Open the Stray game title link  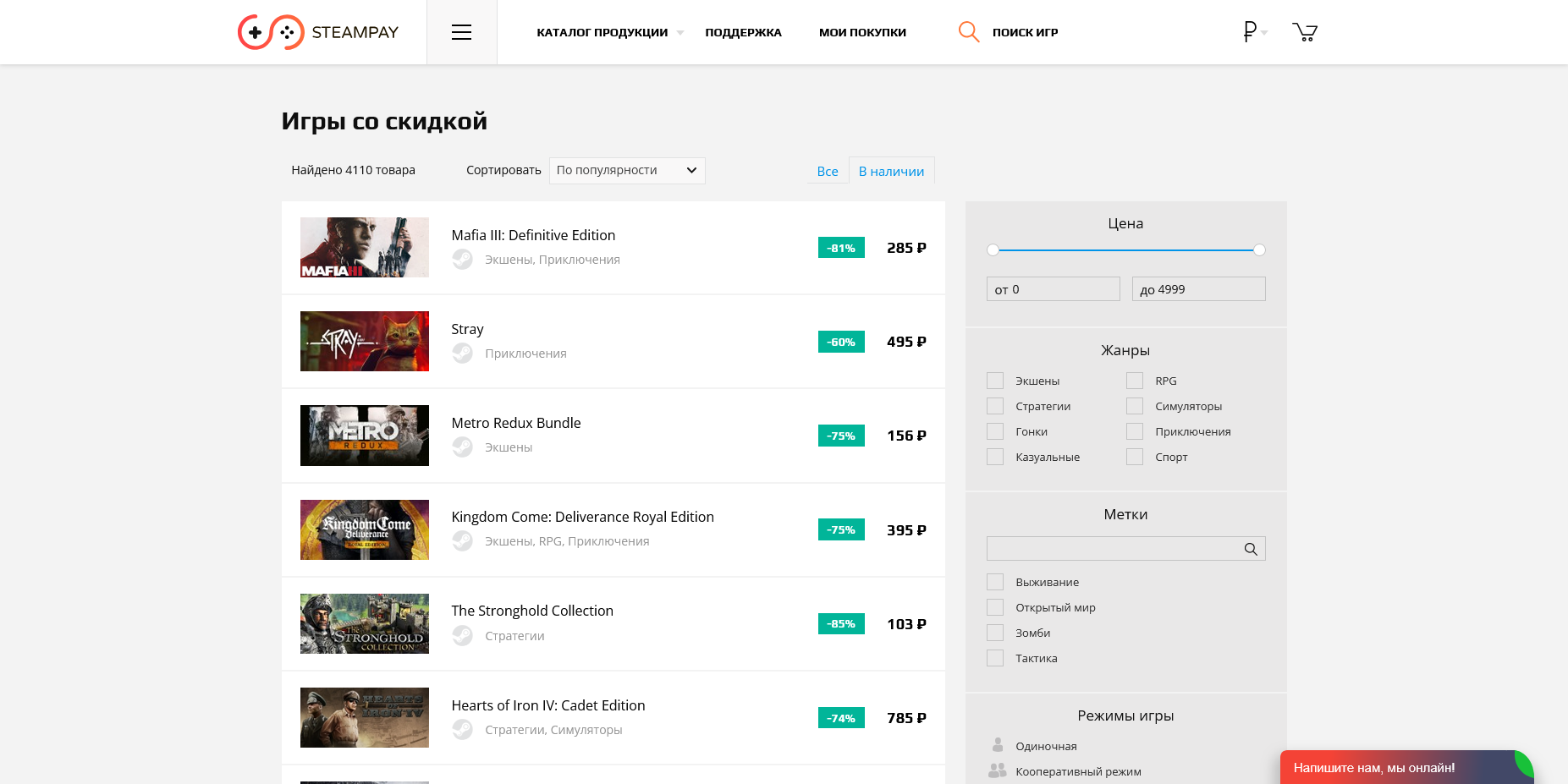pyautogui.click(x=467, y=329)
